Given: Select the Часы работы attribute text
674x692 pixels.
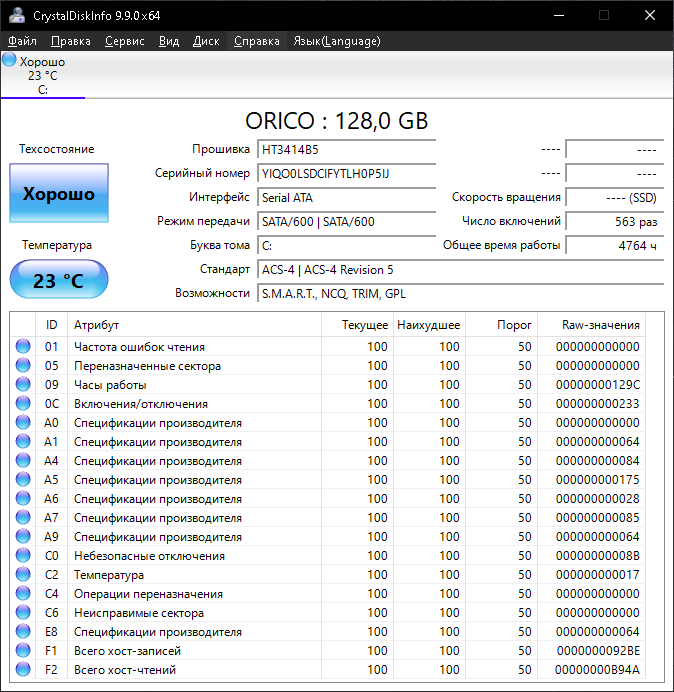Looking at the screenshot, I should point(110,385).
